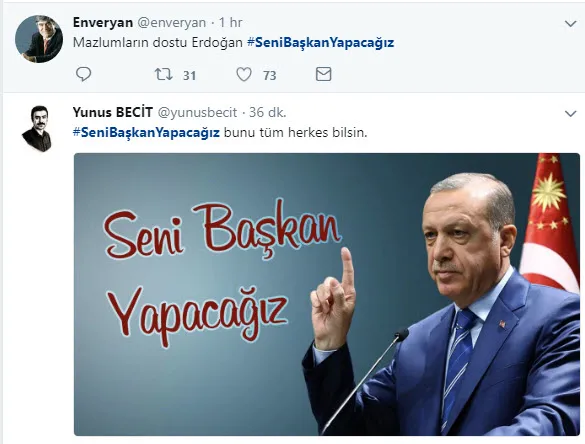Reply to Enveryan's tweet
585x444 pixels.
(x=83, y=74)
